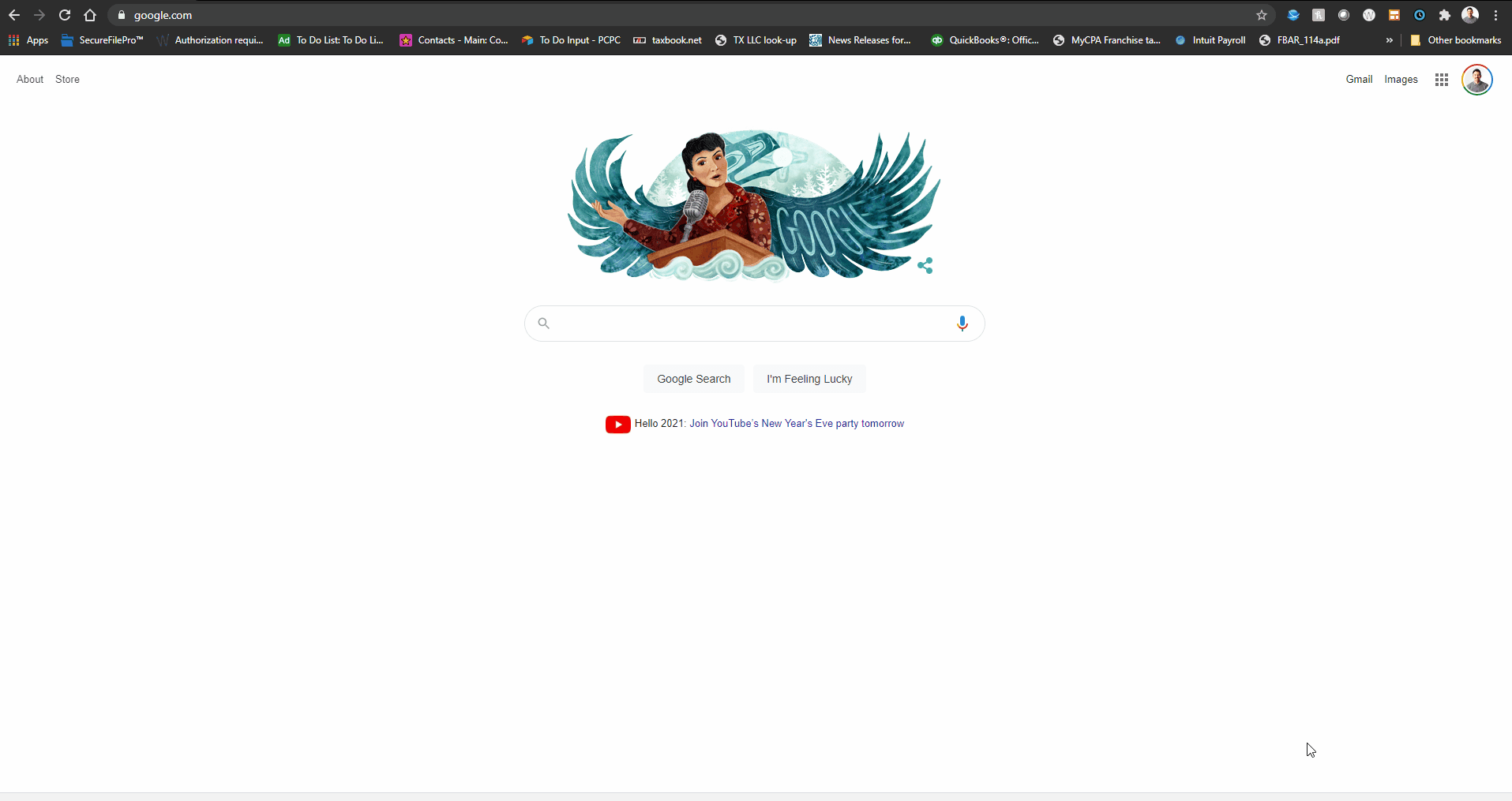Open the Other bookmarks folder
Screen dimensions: 1512x801
click(x=1455, y=40)
